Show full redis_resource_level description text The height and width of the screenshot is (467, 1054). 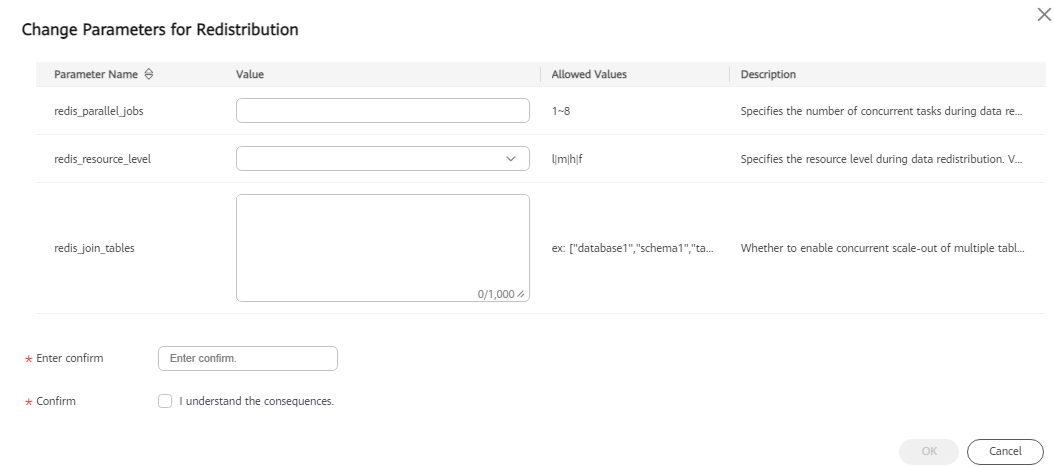pos(882,160)
